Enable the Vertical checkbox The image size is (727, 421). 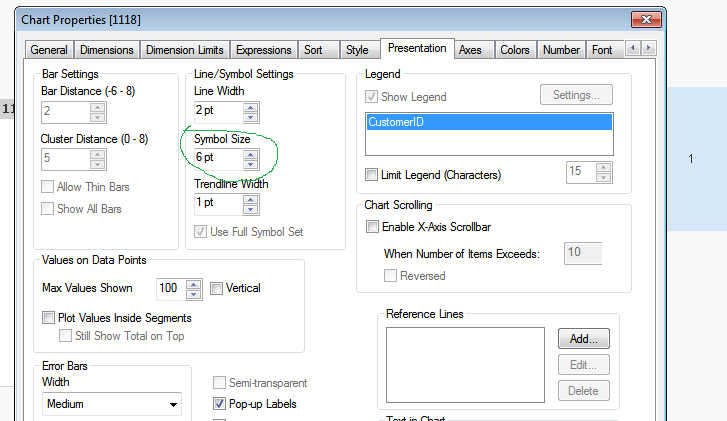pos(217,288)
